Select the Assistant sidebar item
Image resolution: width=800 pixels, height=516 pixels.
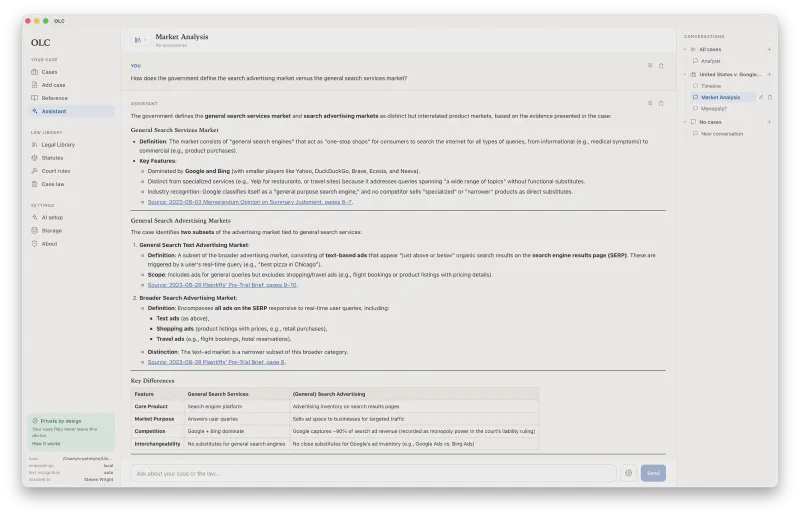[x=71, y=111]
